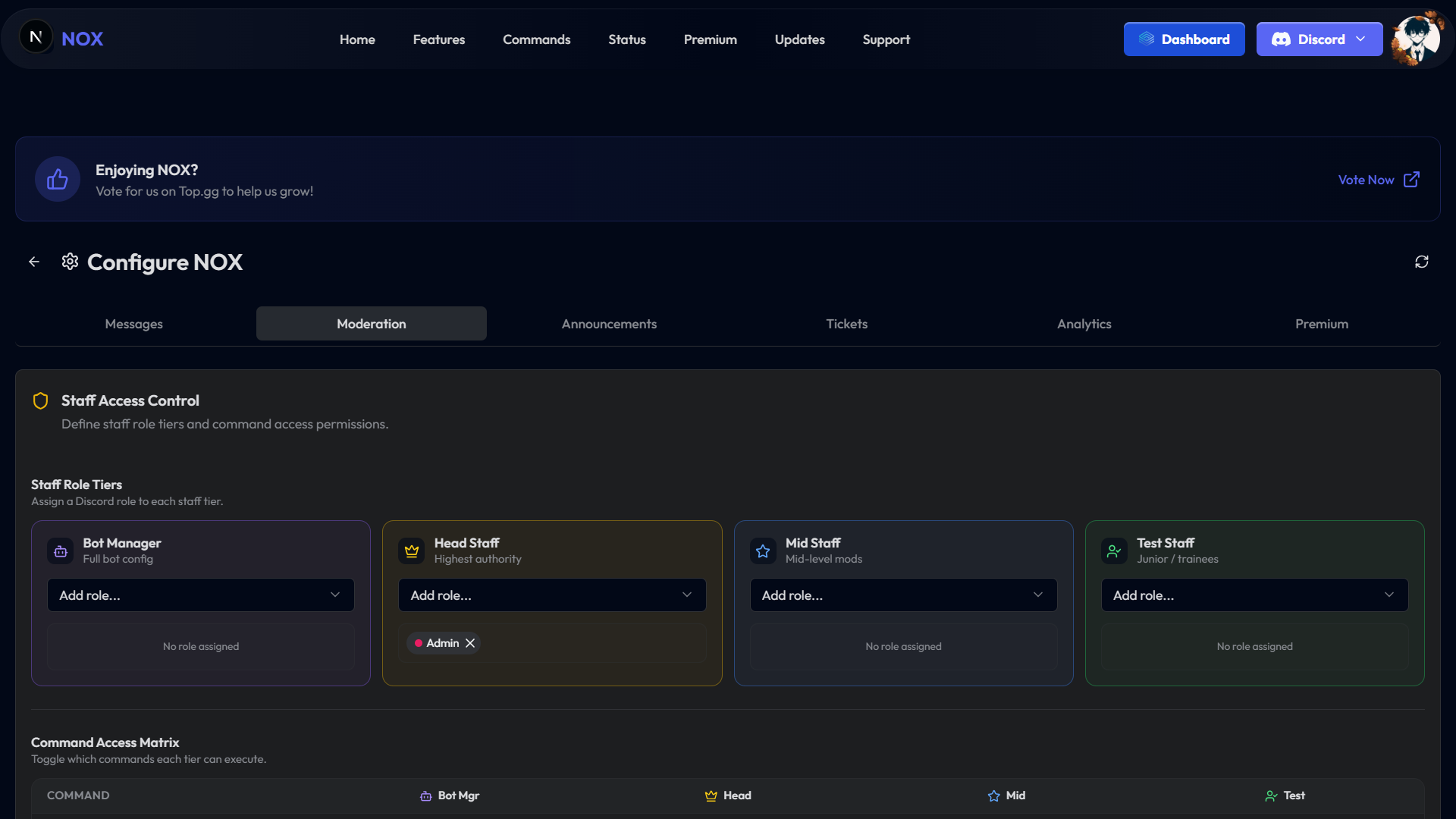Viewport: 1456px width, 819px height.
Task: Go to Home in the navigation bar
Action: point(357,39)
